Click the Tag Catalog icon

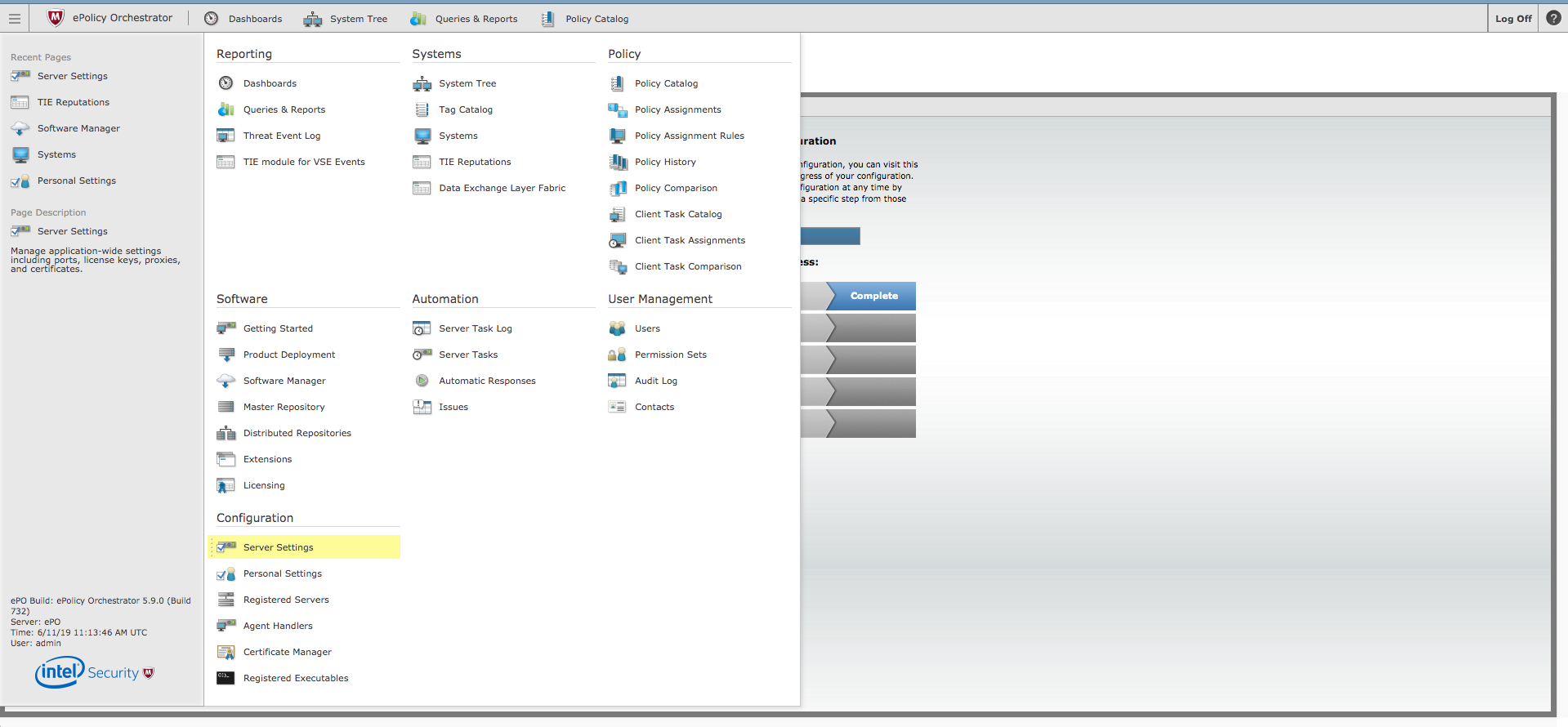(422, 109)
